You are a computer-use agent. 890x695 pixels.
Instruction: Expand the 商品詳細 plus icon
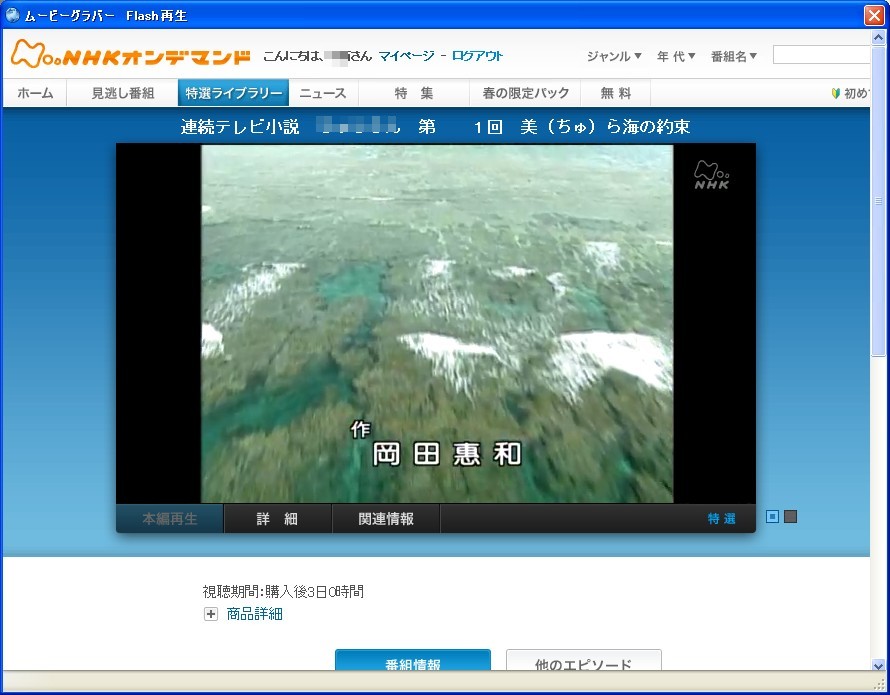(211, 614)
